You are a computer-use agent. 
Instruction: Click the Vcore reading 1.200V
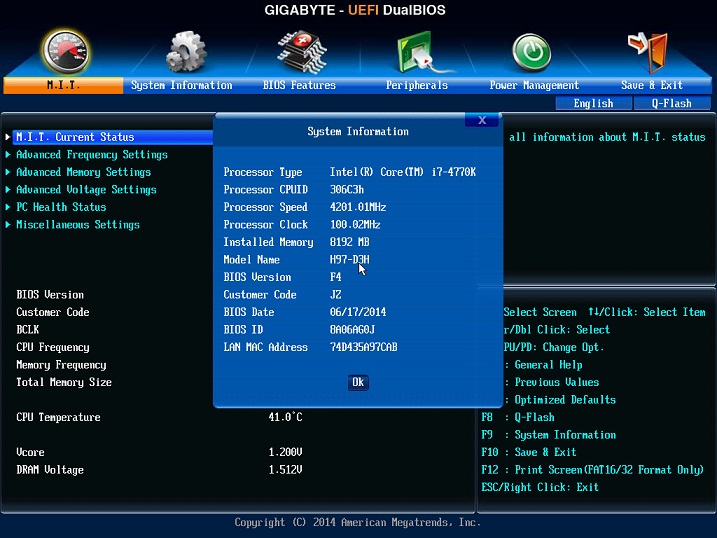click(x=285, y=452)
